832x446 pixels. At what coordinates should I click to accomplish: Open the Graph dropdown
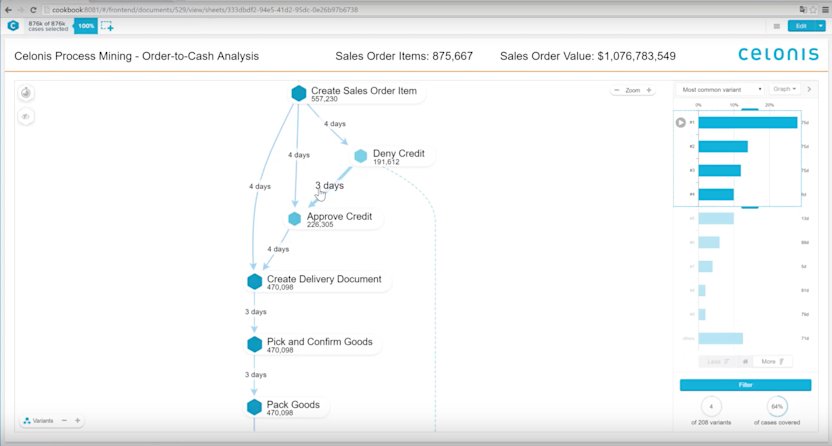pos(784,89)
